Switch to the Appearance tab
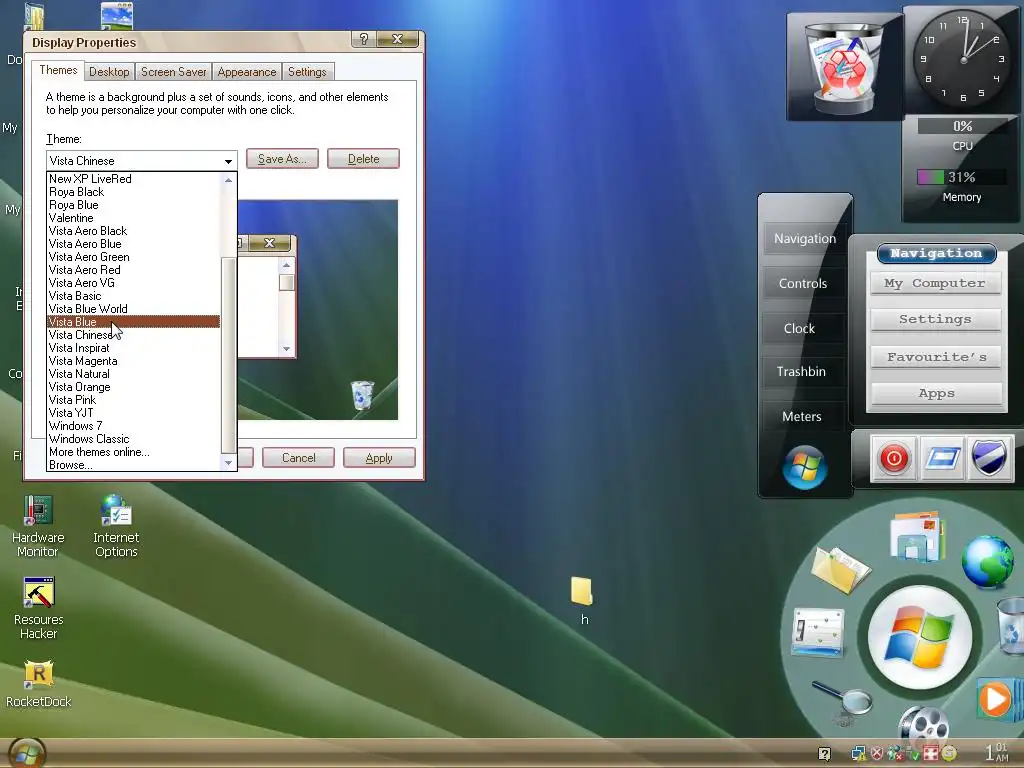Image resolution: width=1024 pixels, height=768 pixels. pyautogui.click(x=247, y=72)
